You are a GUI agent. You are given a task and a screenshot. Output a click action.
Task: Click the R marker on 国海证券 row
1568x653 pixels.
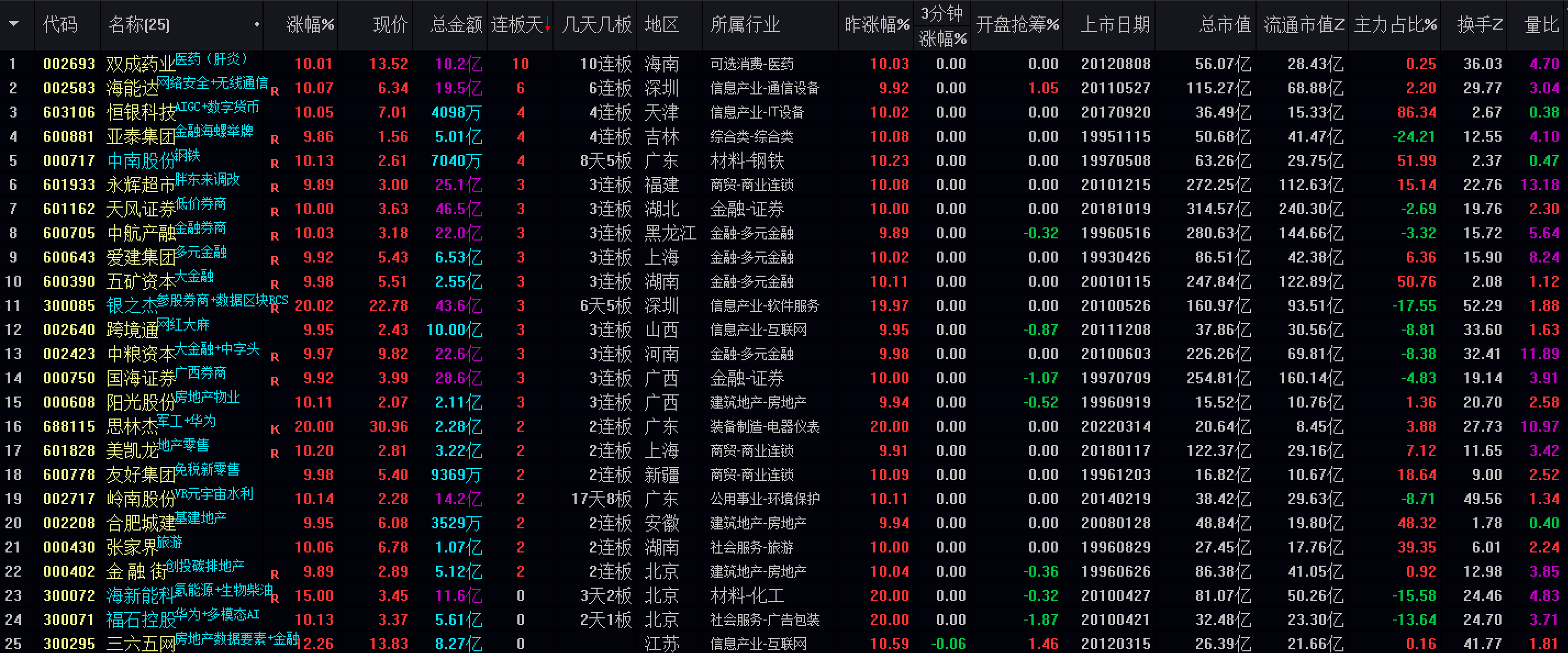click(275, 381)
